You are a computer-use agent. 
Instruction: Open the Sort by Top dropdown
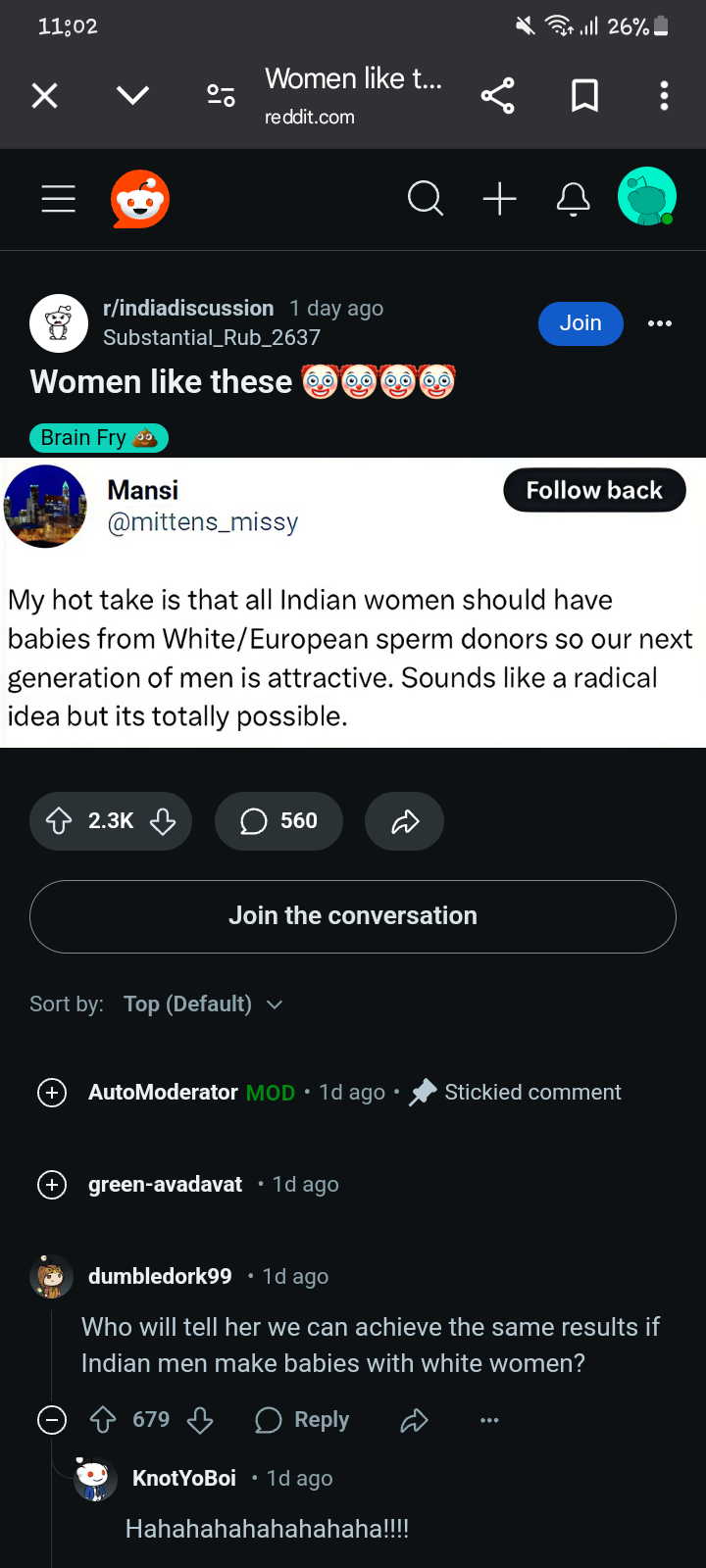tap(203, 1004)
